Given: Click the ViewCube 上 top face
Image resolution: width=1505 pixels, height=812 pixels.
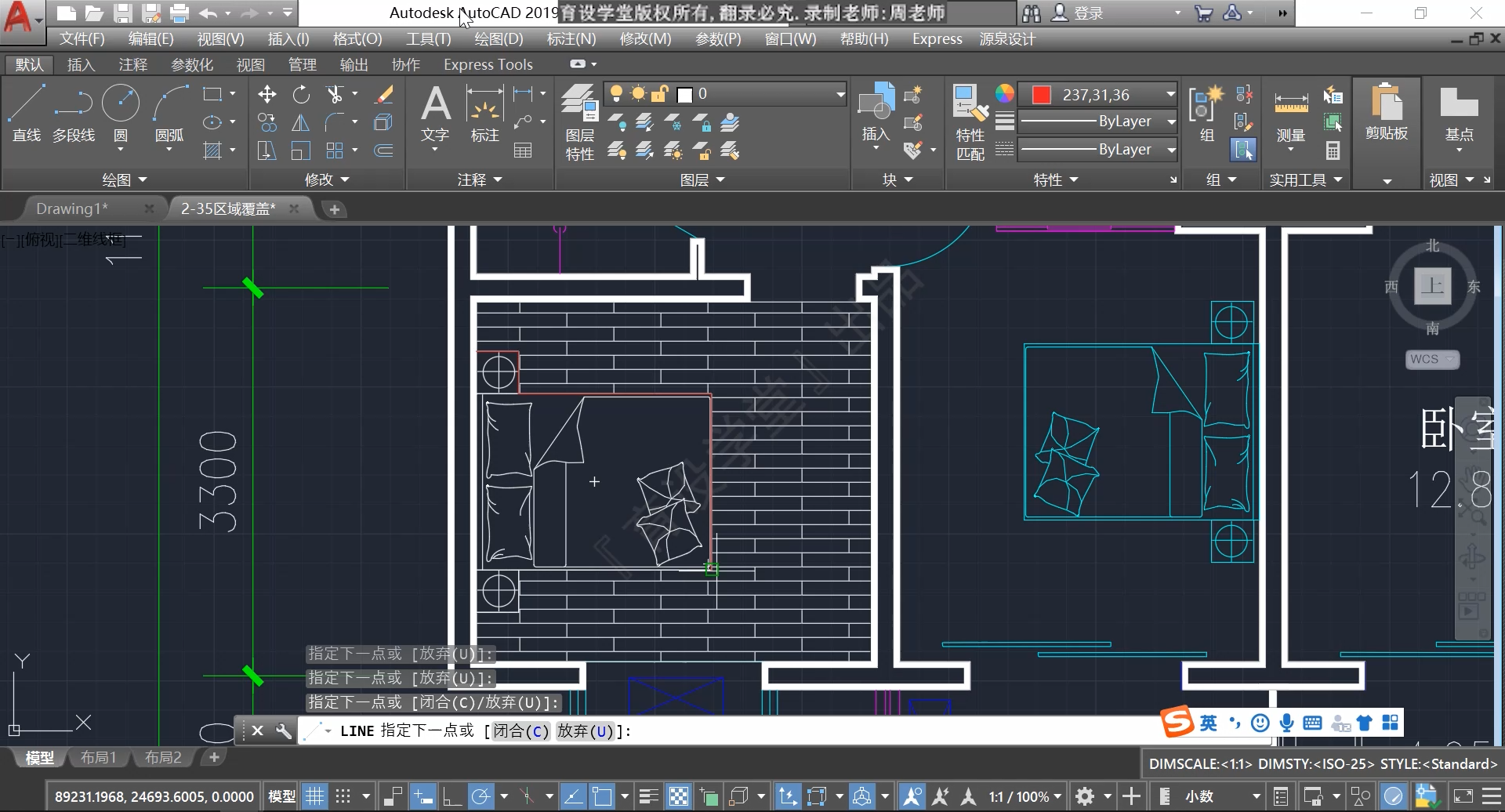Looking at the screenshot, I should [1432, 286].
